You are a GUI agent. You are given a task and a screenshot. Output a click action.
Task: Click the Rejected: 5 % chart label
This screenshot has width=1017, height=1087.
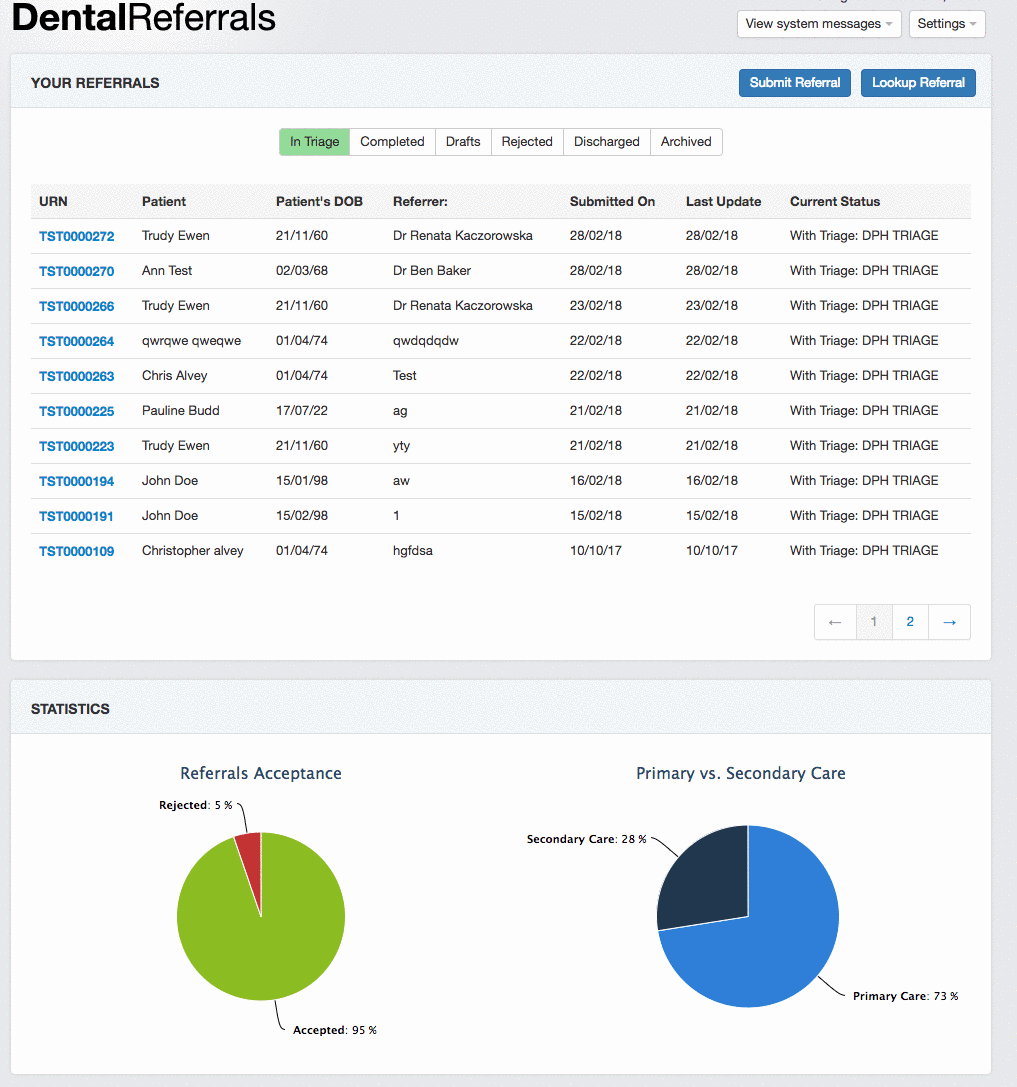[x=195, y=805]
